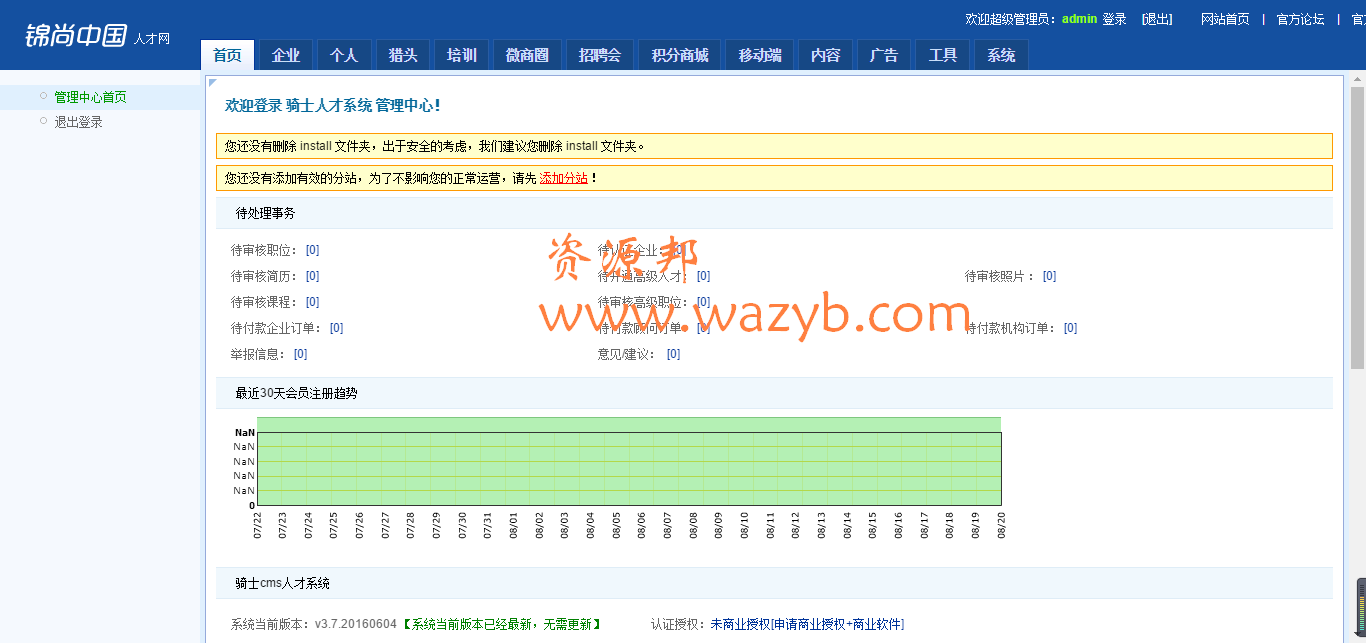Open the 待审核照片 [0] count

(1050, 276)
